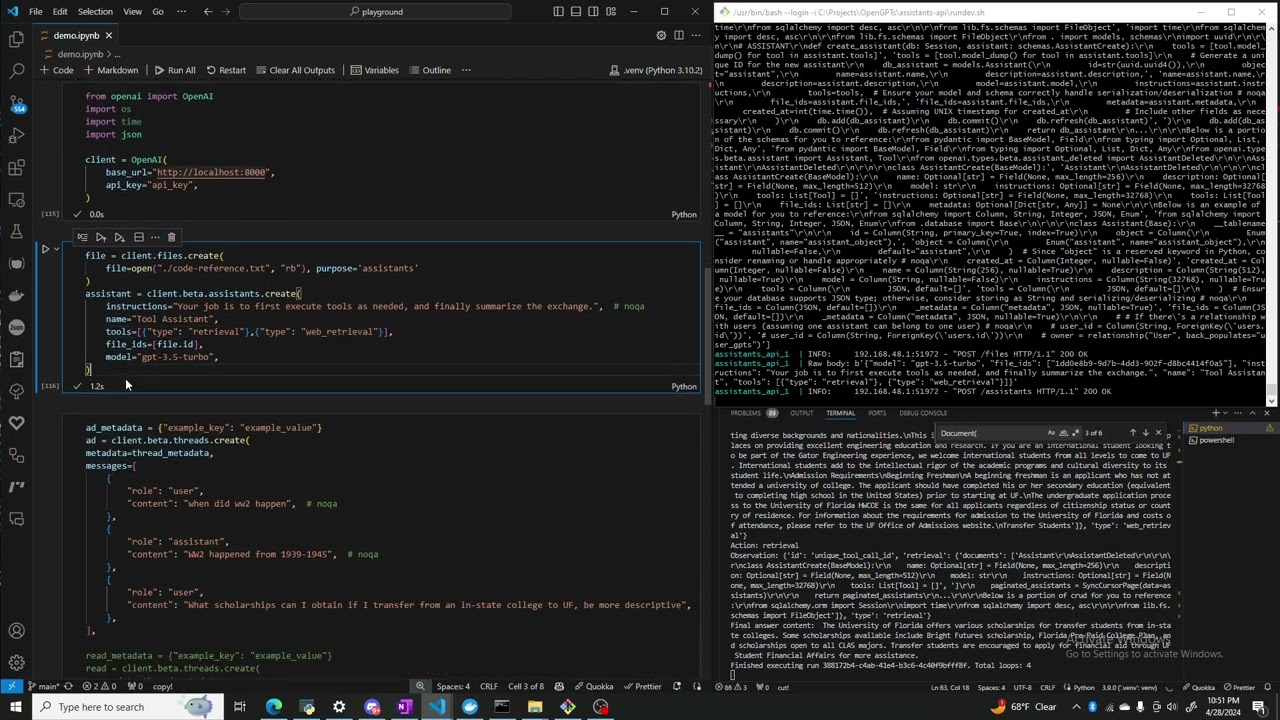Open the Explorer view in activity bar

[16, 40]
